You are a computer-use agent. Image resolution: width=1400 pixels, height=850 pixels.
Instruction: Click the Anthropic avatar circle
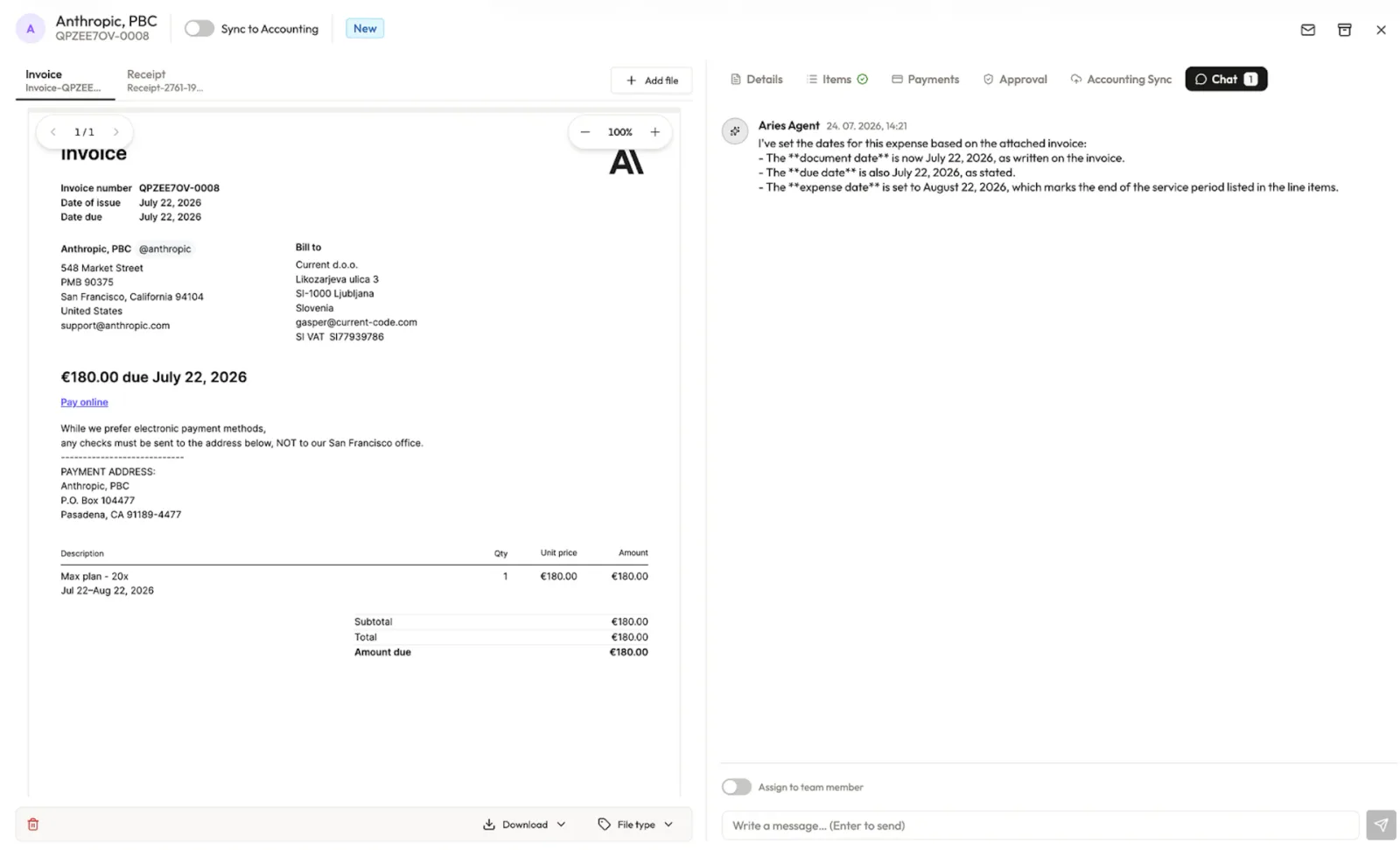(31, 29)
